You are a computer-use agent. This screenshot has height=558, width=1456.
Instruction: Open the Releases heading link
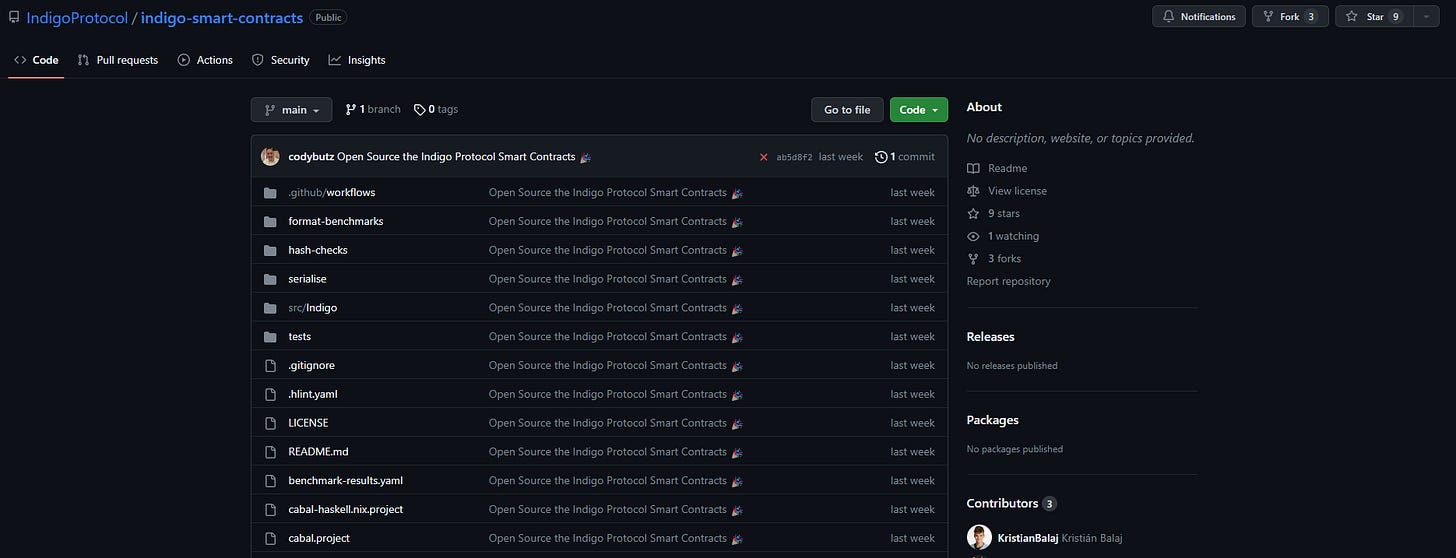tap(991, 337)
